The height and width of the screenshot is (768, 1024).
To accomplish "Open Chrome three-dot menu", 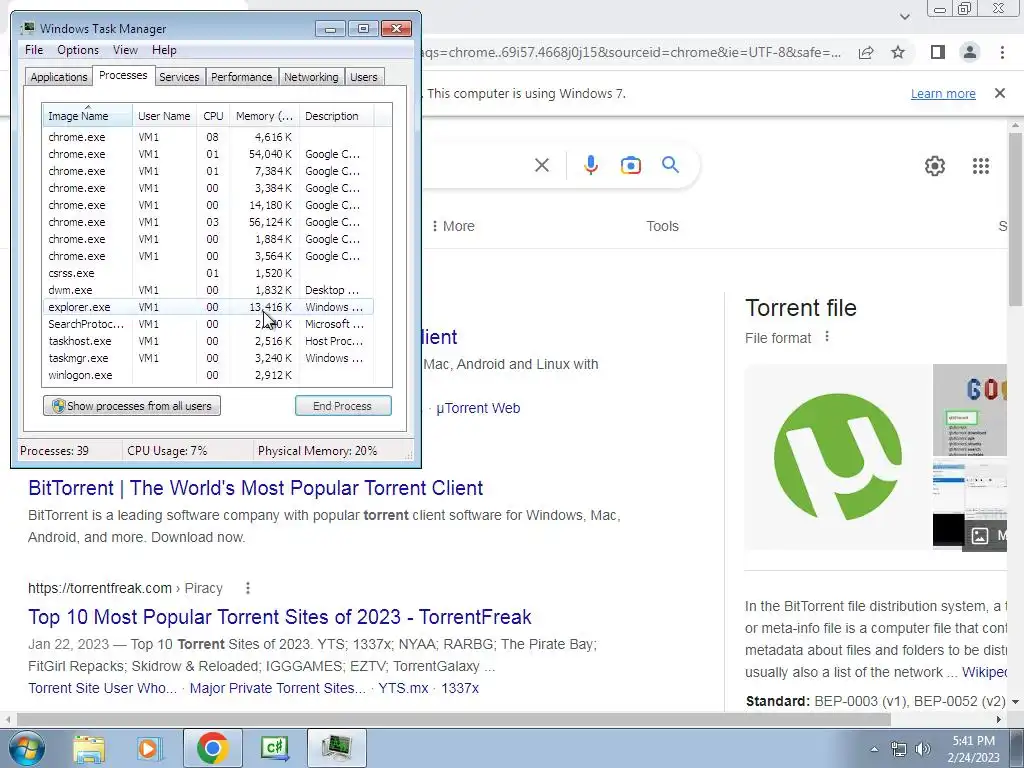I will (1002, 52).
